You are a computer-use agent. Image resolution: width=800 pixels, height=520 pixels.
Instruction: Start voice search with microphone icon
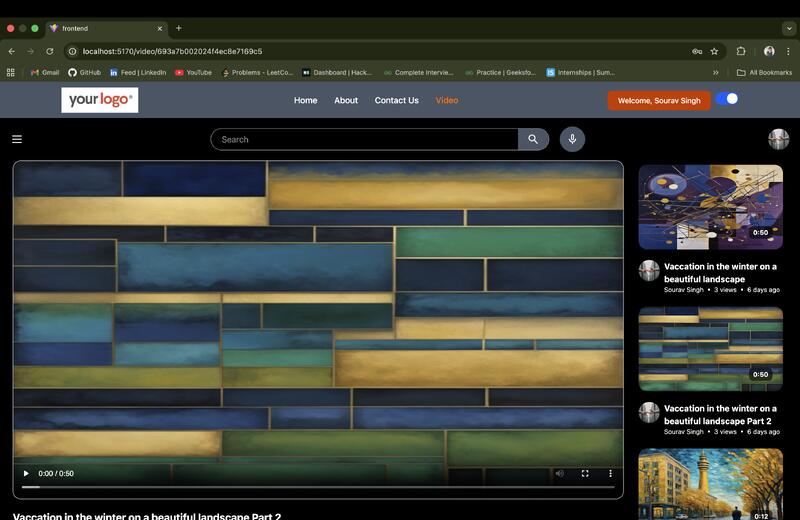(x=572, y=139)
